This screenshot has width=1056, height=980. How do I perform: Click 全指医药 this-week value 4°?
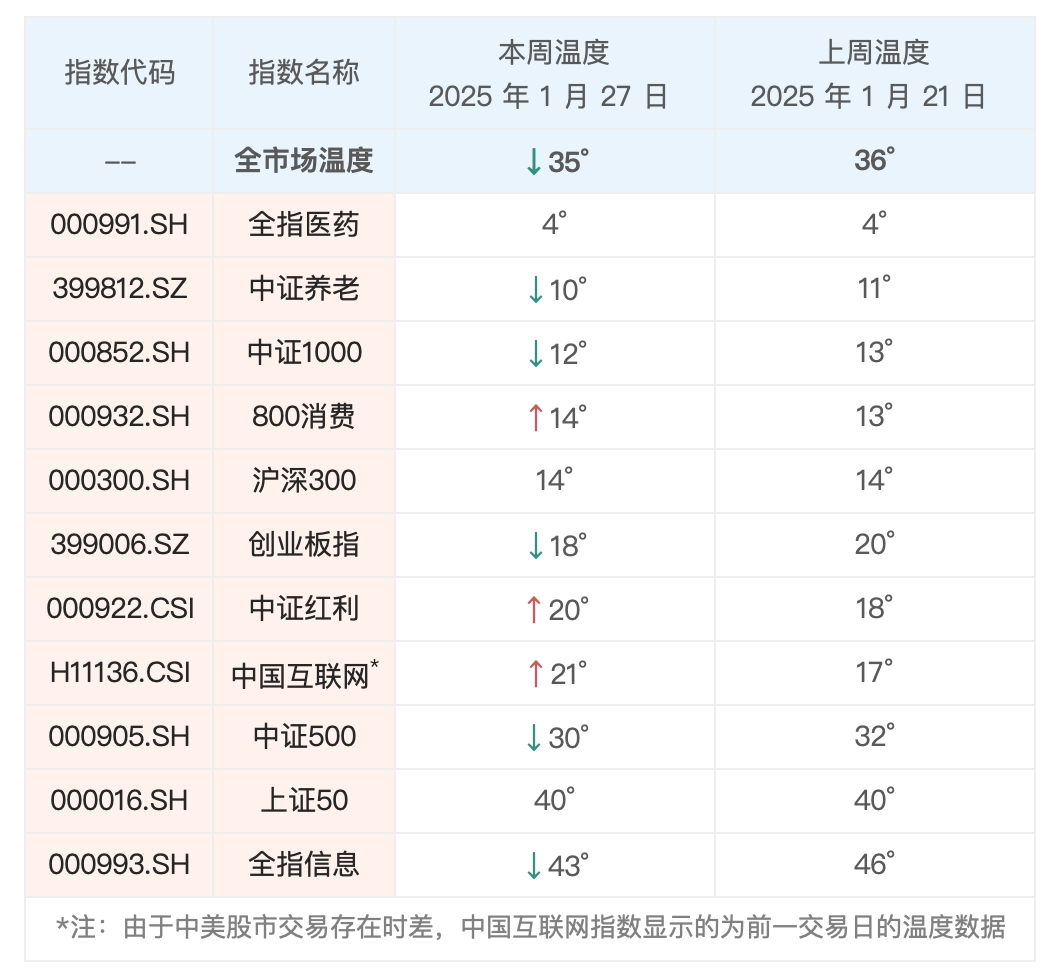(554, 224)
